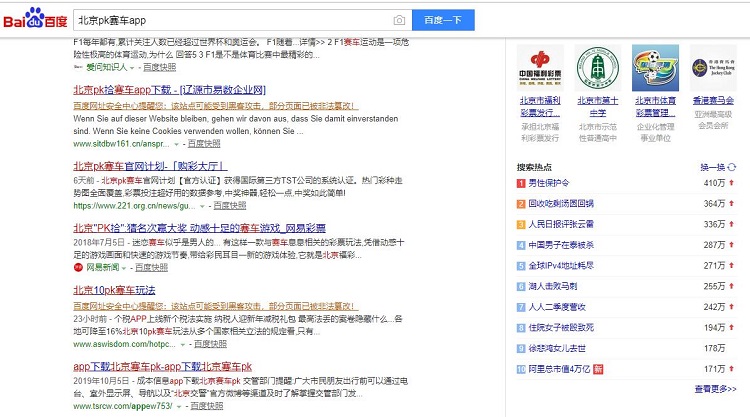
Task: Click the up arrow beside 410万
Action: (x=731, y=183)
